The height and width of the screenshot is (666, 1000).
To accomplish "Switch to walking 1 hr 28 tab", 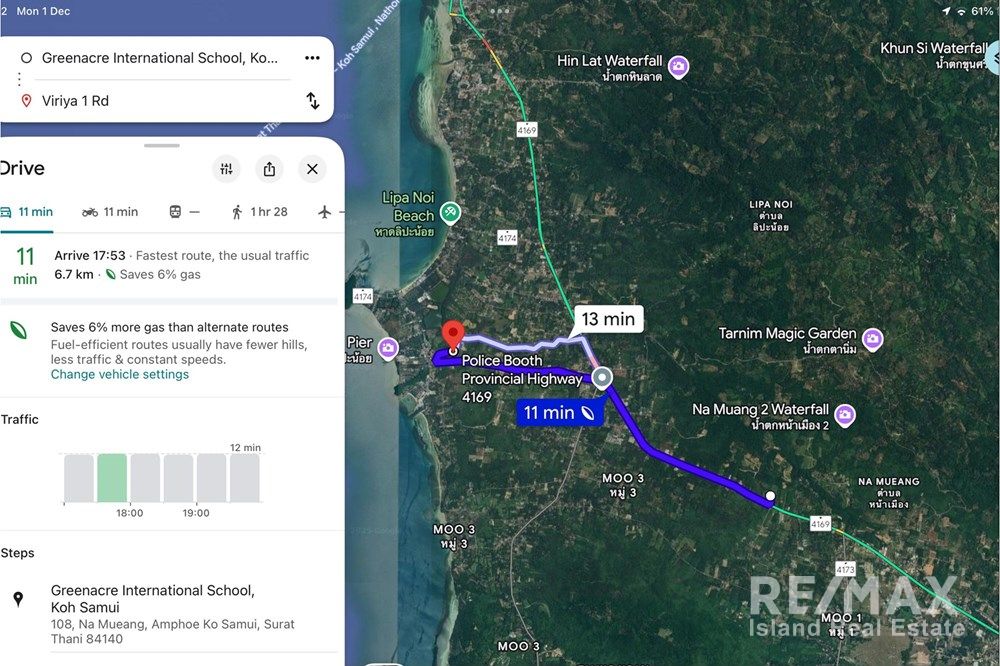I will point(259,212).
